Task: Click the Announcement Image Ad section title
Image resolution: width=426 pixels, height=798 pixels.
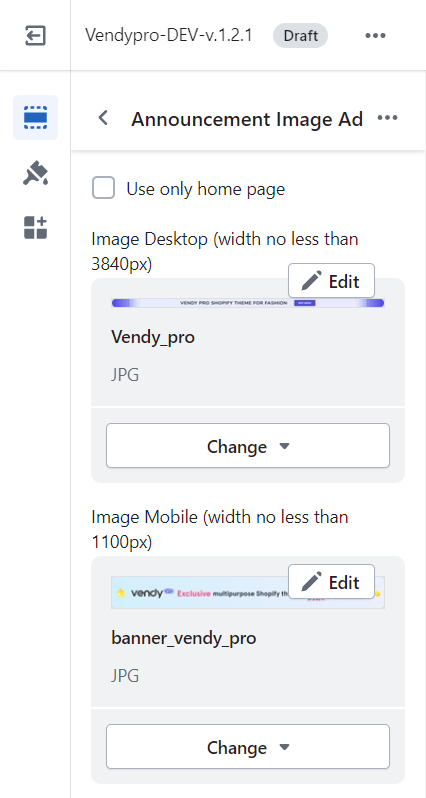Action: click(247, 119)
